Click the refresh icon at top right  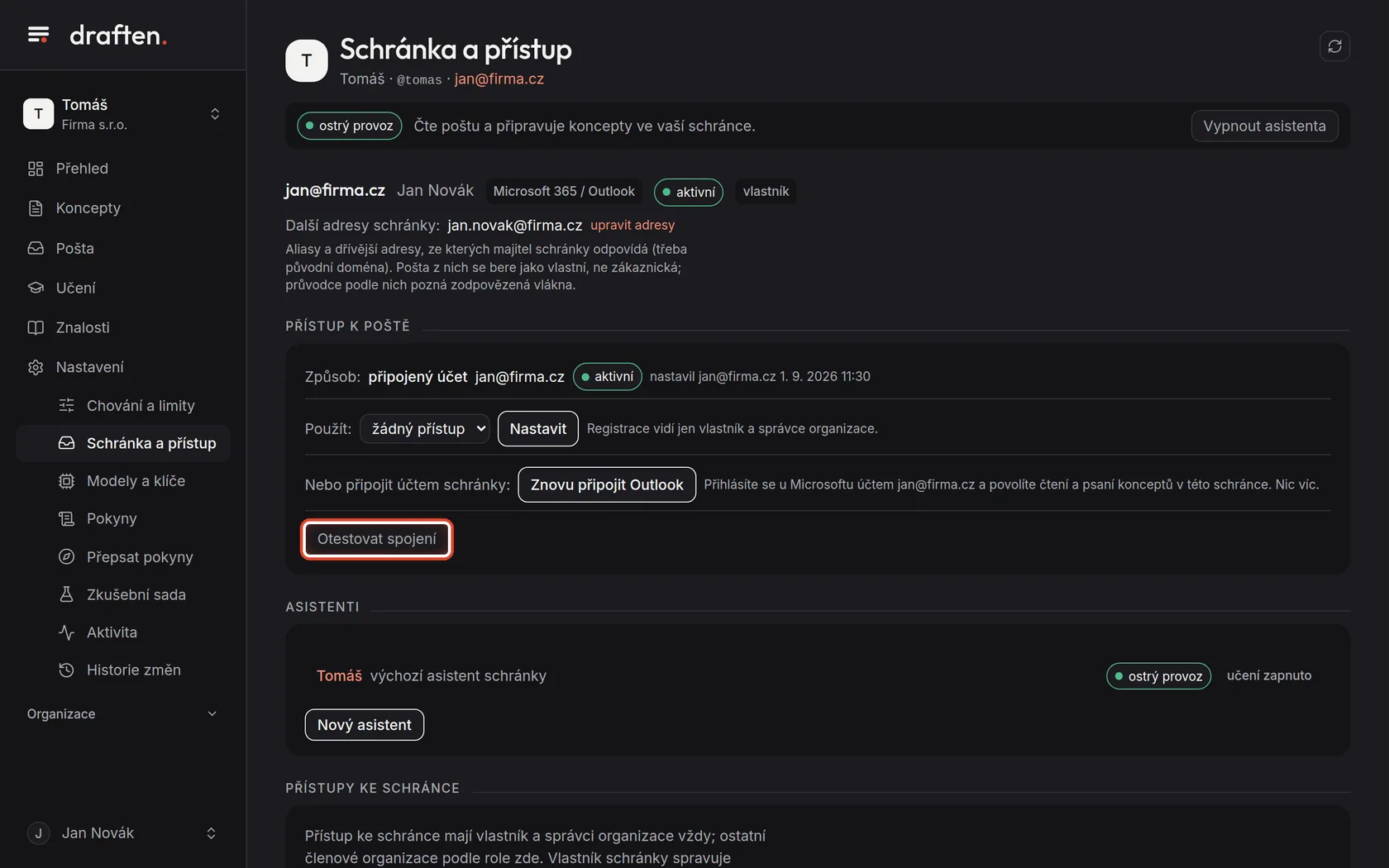tap(1334, 46)
